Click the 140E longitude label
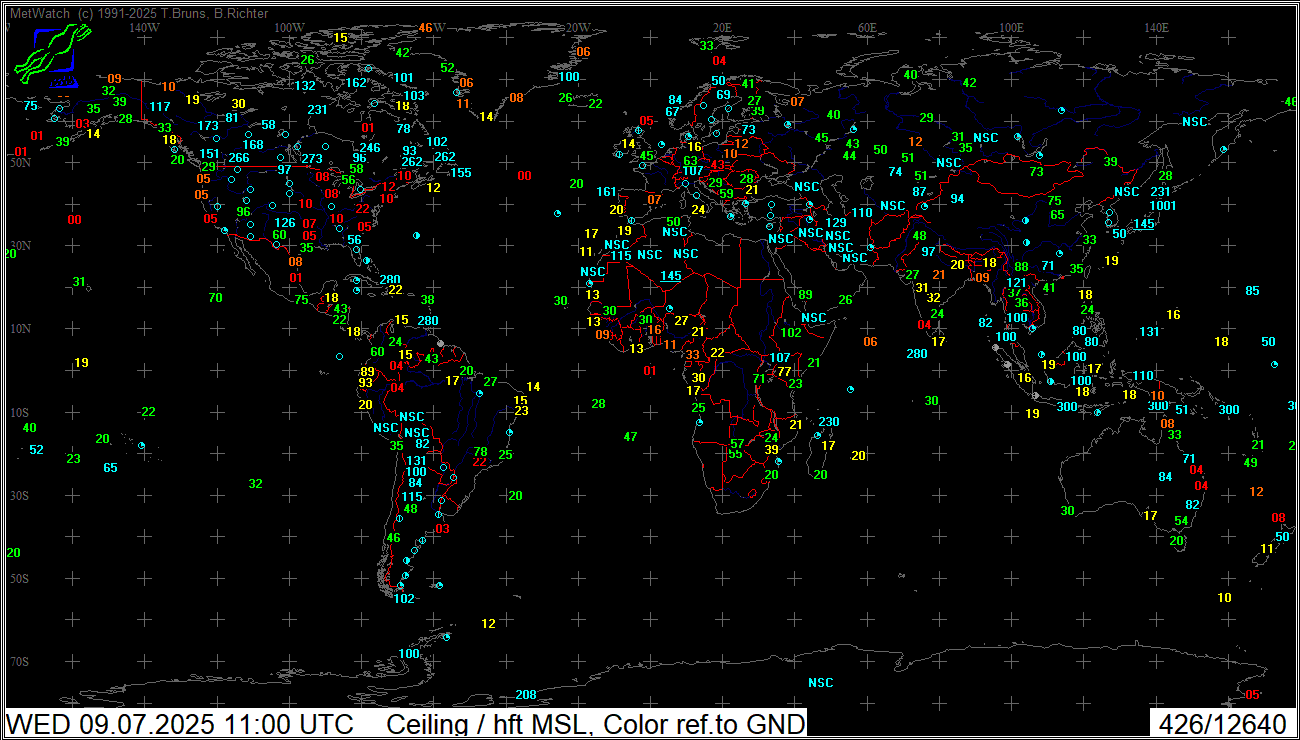 (x=1157, y=27)
